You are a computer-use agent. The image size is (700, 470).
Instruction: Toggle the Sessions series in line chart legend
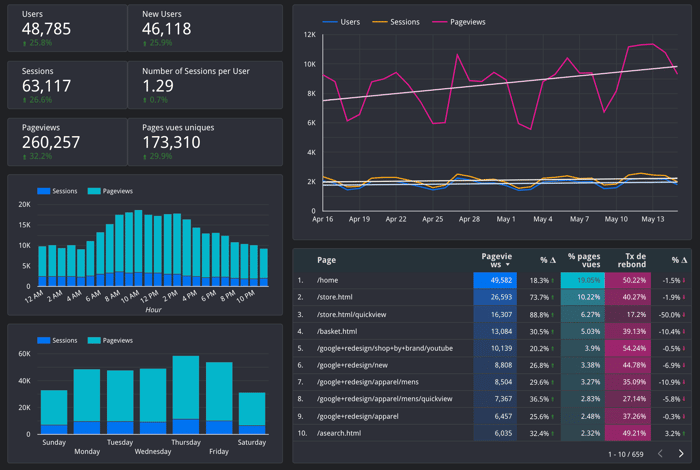(396, 22)
